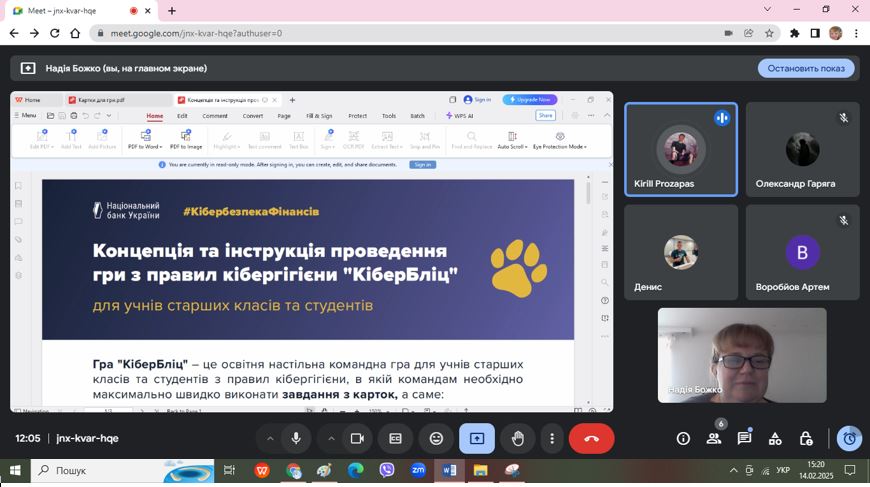
Task: Open the emoji reactions panel
Action: click(x=436, y=438)
